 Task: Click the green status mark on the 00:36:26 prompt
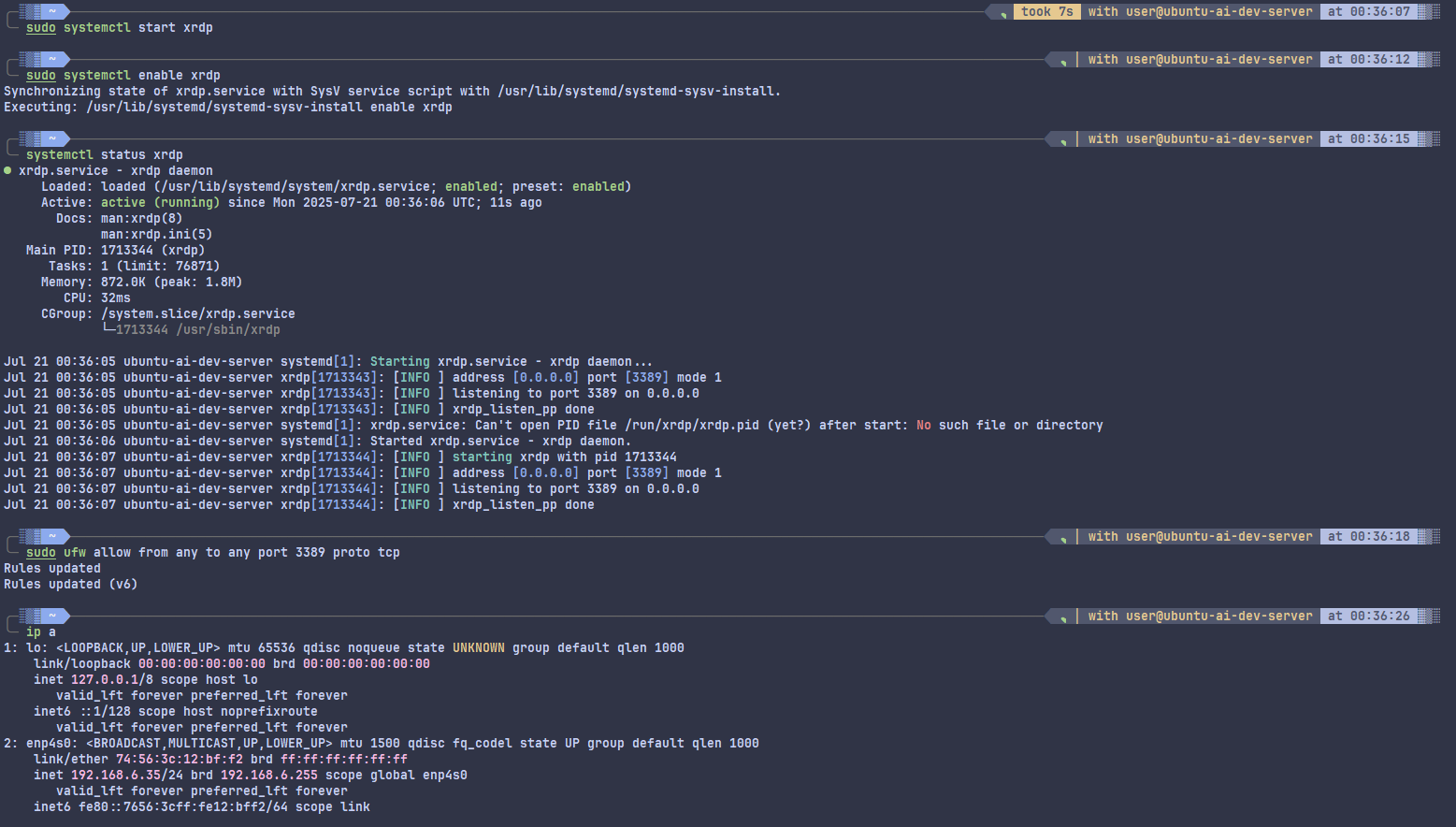tap(1062, 617)
